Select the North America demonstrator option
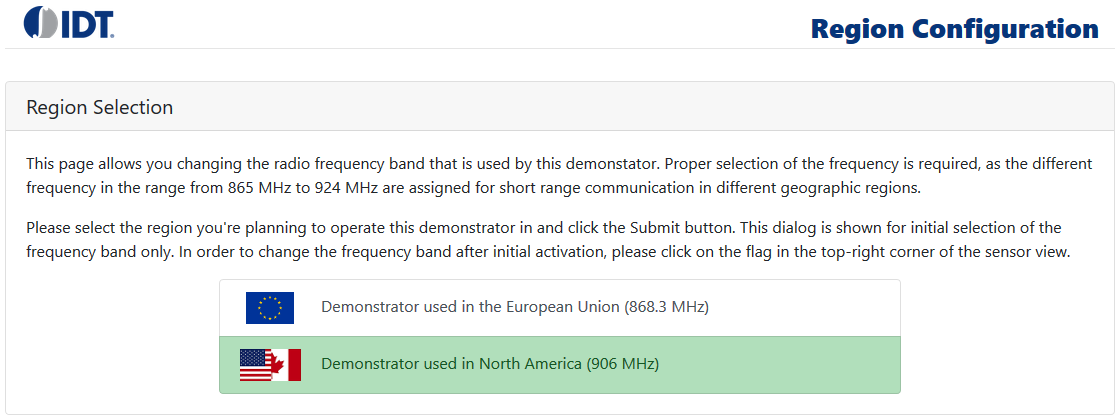The image size is (1120, 419). point(490,364)
